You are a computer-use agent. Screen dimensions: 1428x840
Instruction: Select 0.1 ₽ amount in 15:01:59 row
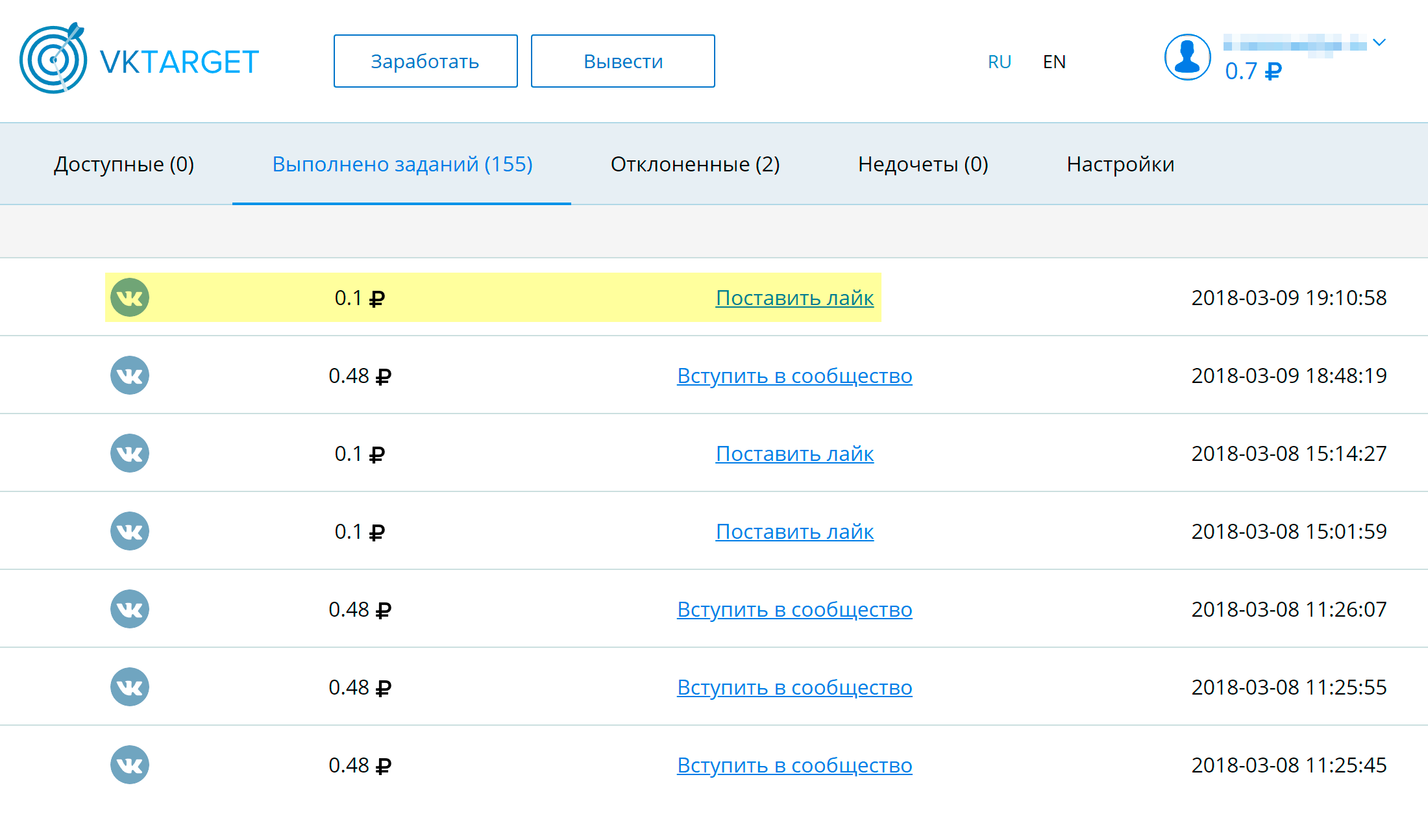click(x=360, y=531)
